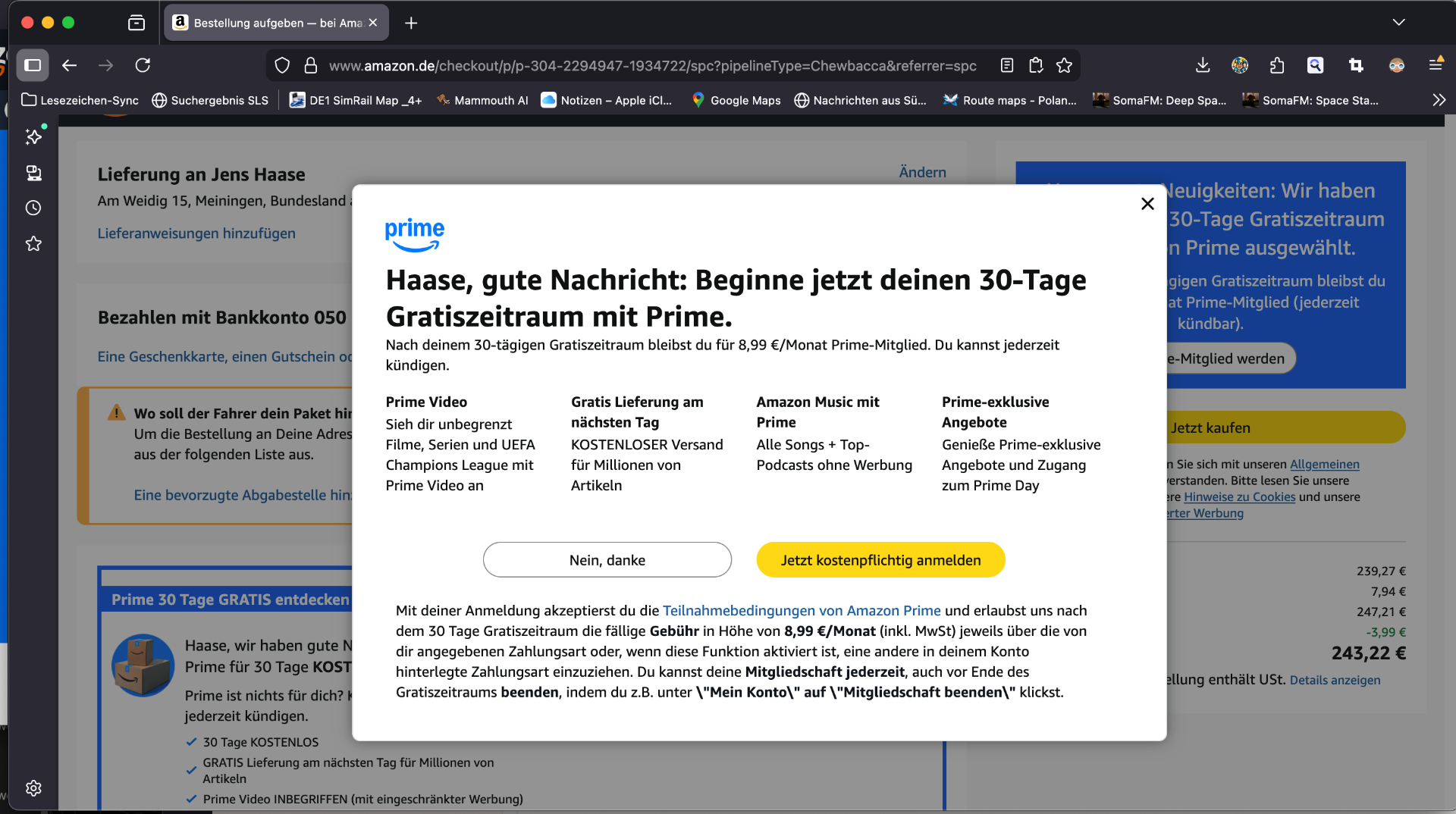
Task: Open reader view icon in address bar
Action: [x=1007, y=65]
